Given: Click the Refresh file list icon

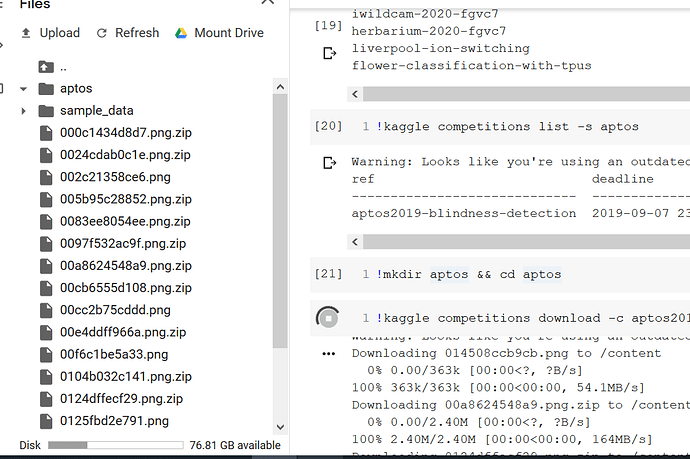Looking at the screenshot, I should pyautogui.click(x=102, y=33).
